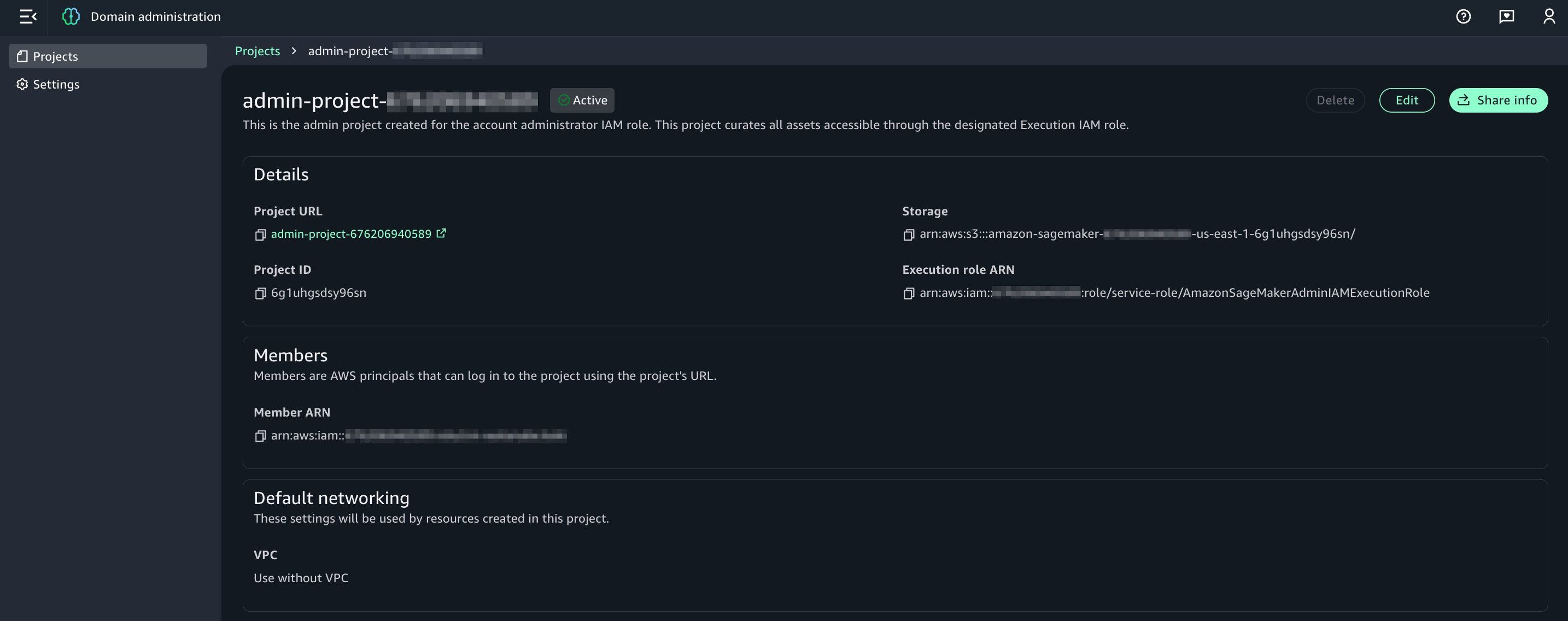Viewport: 1568px width, 621px height.
Task: Click the SageMaker brain logo icon
Action: click(x=71, y=16)
